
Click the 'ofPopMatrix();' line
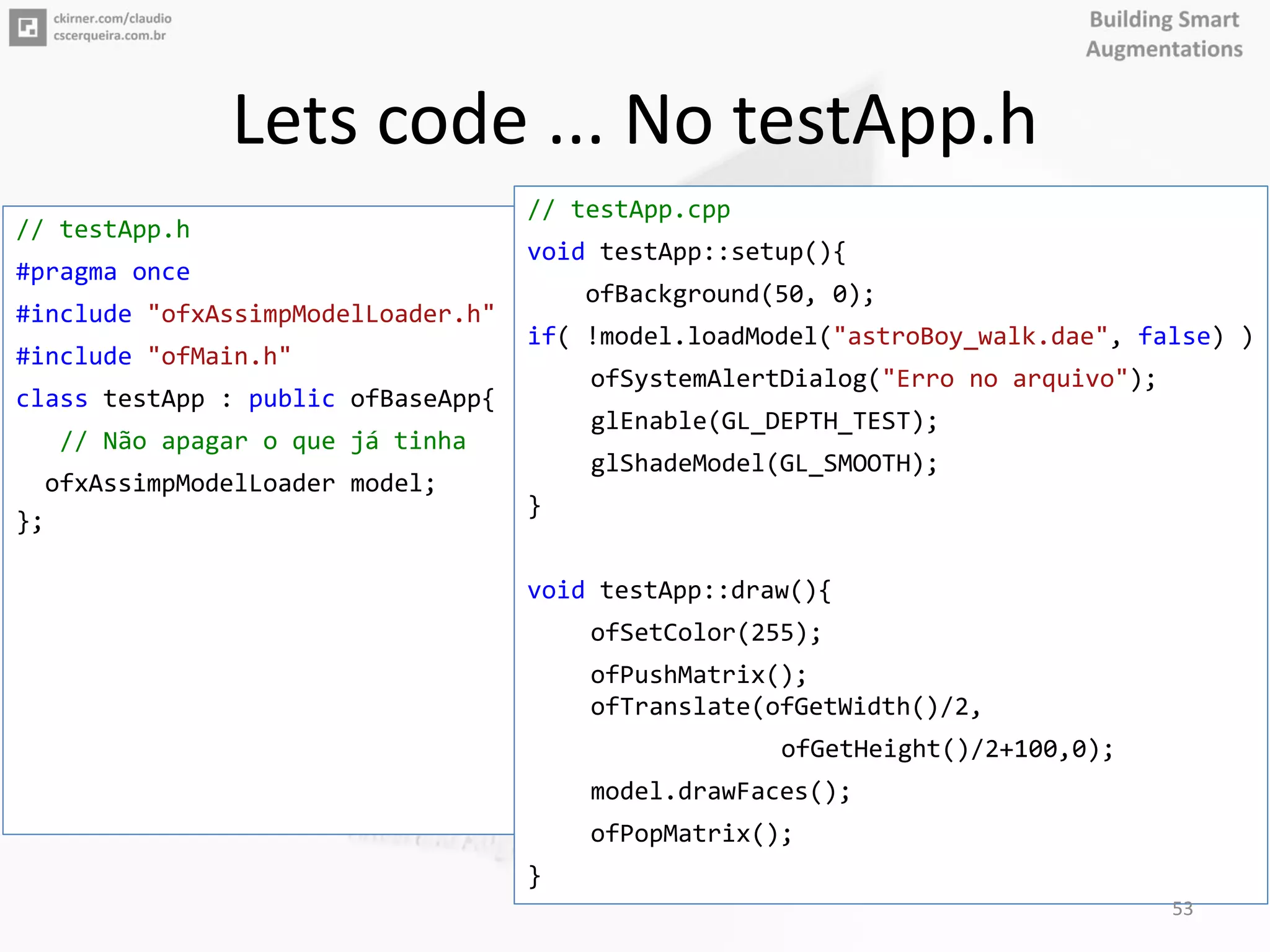pos(691,834)
